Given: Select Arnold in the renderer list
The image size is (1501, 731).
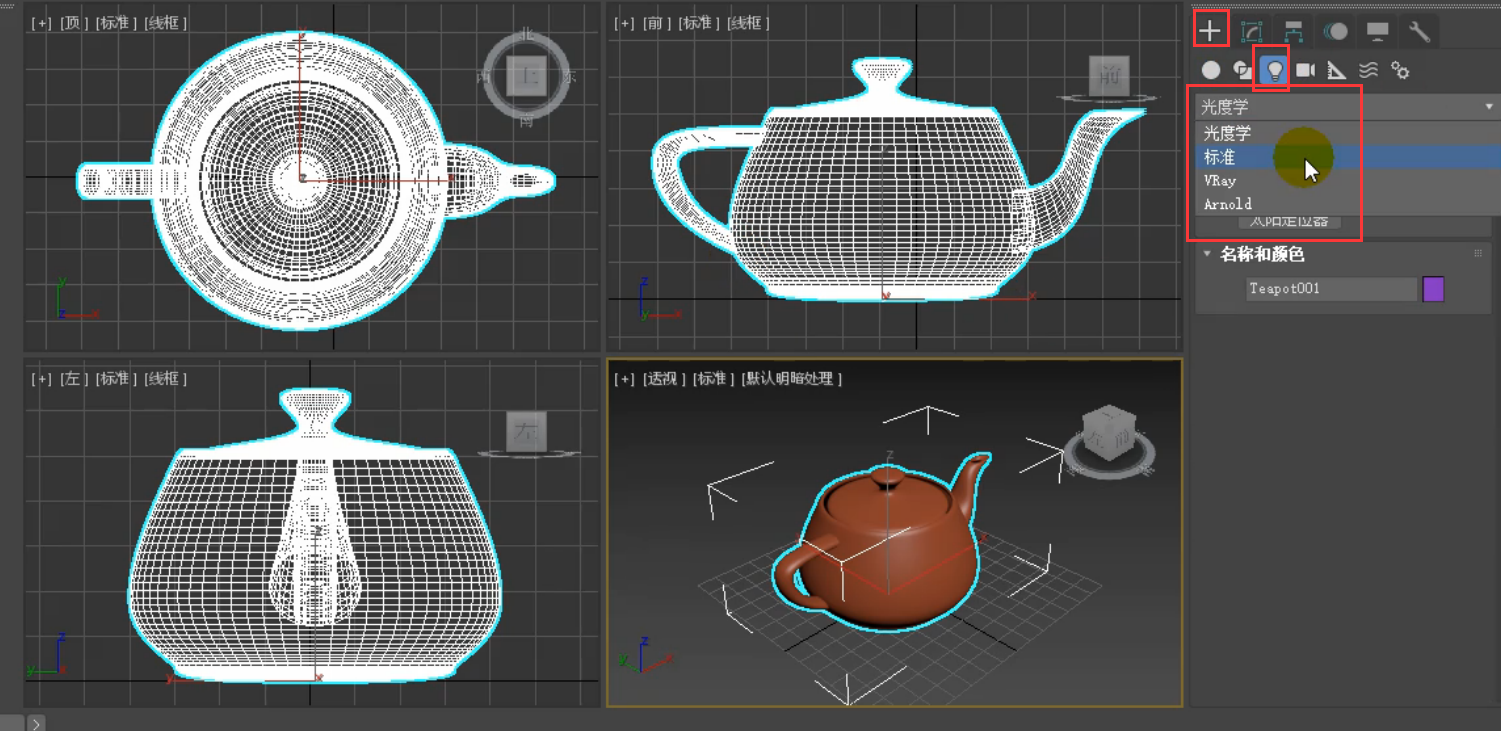Looking at the screenshot, I should pos(1227,204).
